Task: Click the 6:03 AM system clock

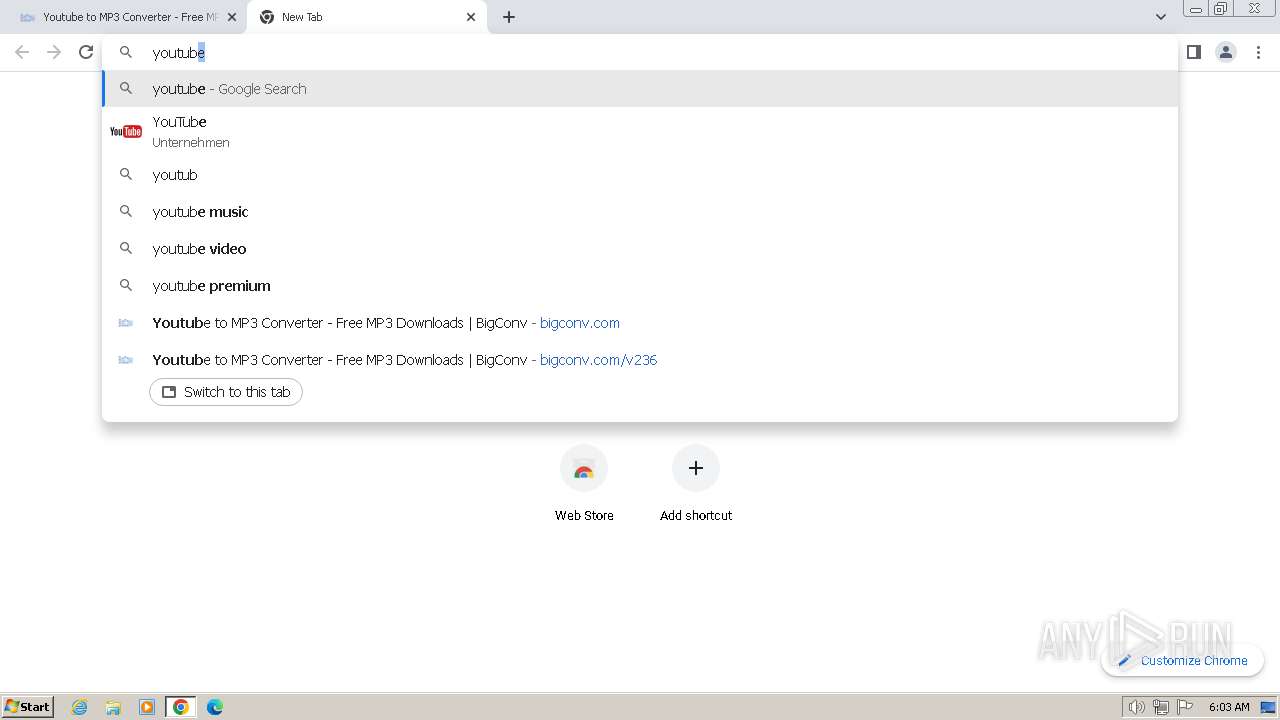Action: [x=1229, y=707]
